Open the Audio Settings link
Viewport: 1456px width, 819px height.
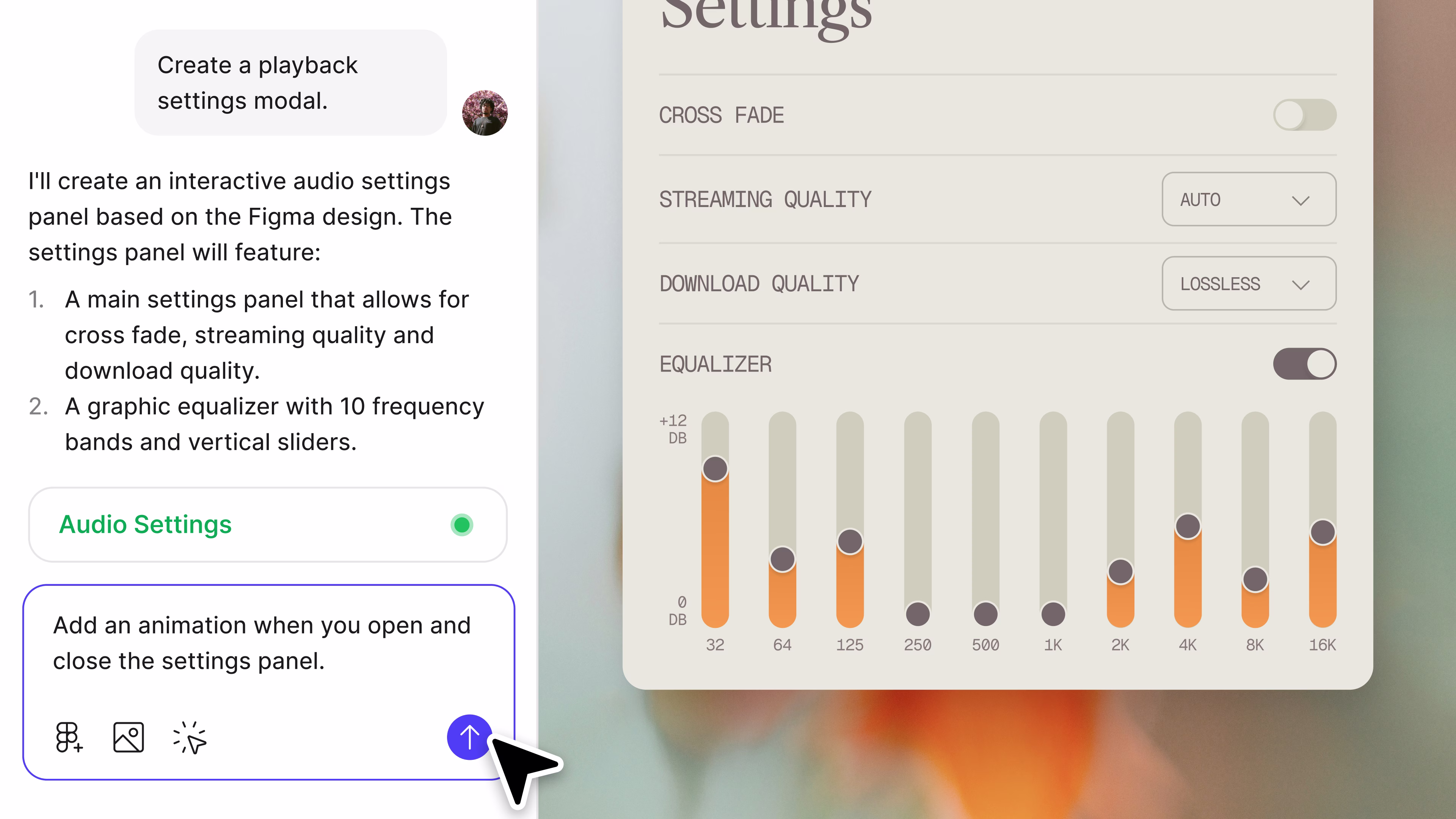coord(145,524)
